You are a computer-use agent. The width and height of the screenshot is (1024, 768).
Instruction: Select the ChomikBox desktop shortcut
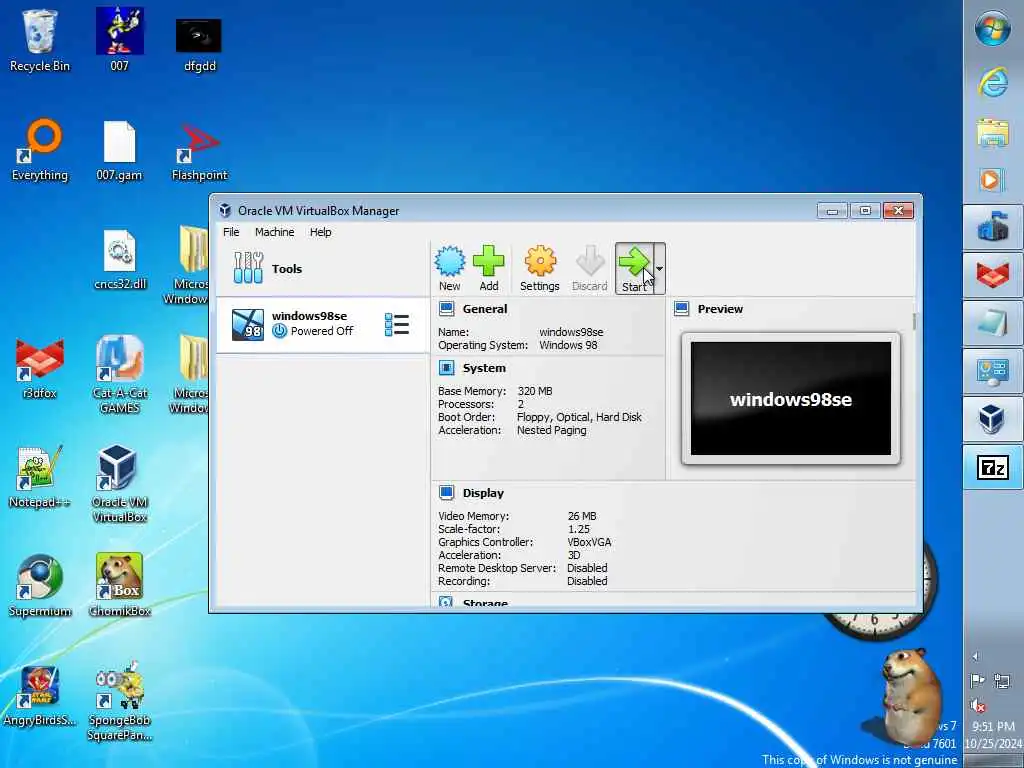[120, 586]
